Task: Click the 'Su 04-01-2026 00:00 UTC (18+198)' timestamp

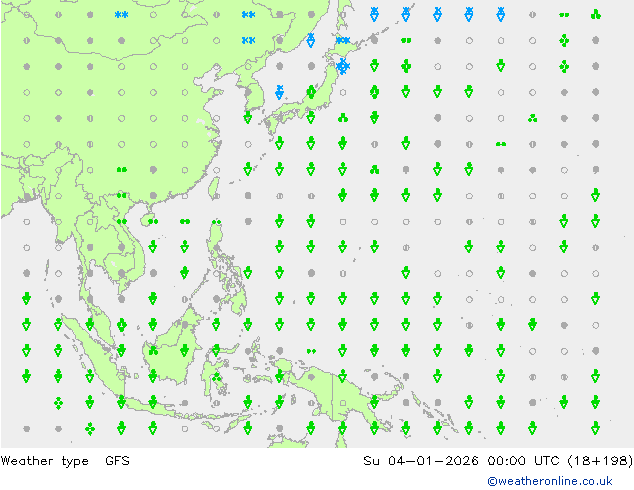Action: [x=498, y=461]
